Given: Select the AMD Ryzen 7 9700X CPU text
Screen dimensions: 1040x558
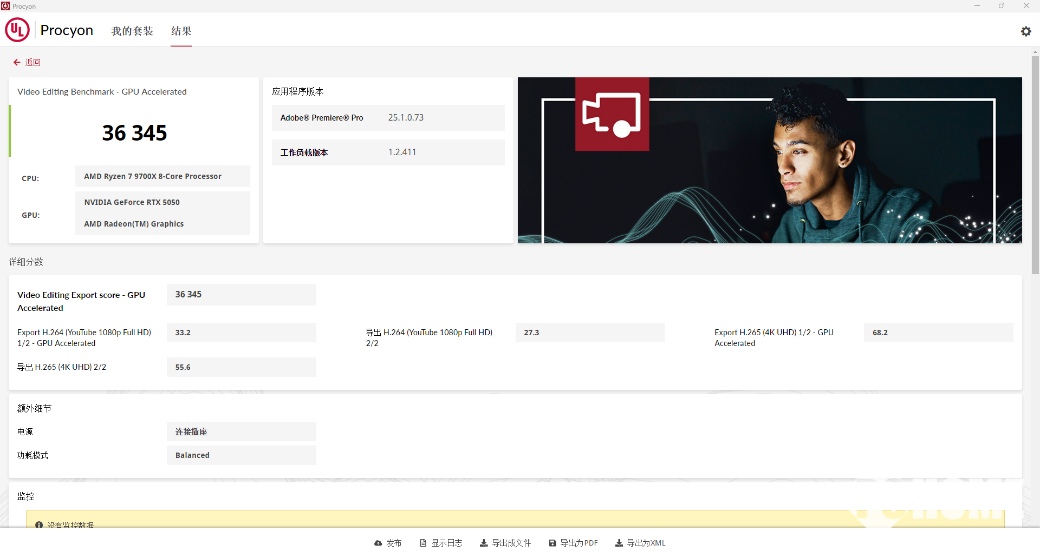Looking at the screenshot, I should click(x=153, y=176).
